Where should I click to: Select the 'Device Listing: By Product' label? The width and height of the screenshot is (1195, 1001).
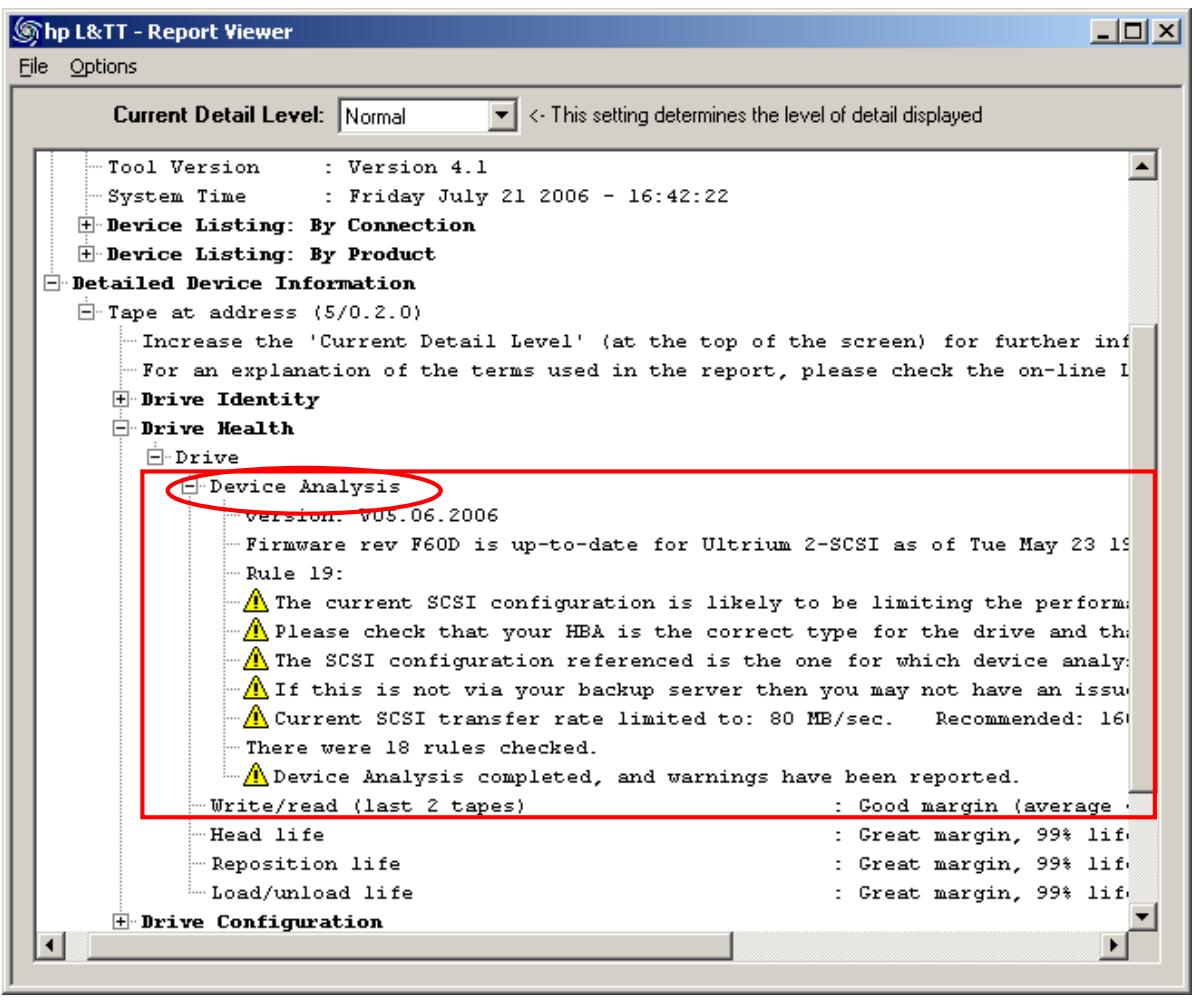pos(271,254)
